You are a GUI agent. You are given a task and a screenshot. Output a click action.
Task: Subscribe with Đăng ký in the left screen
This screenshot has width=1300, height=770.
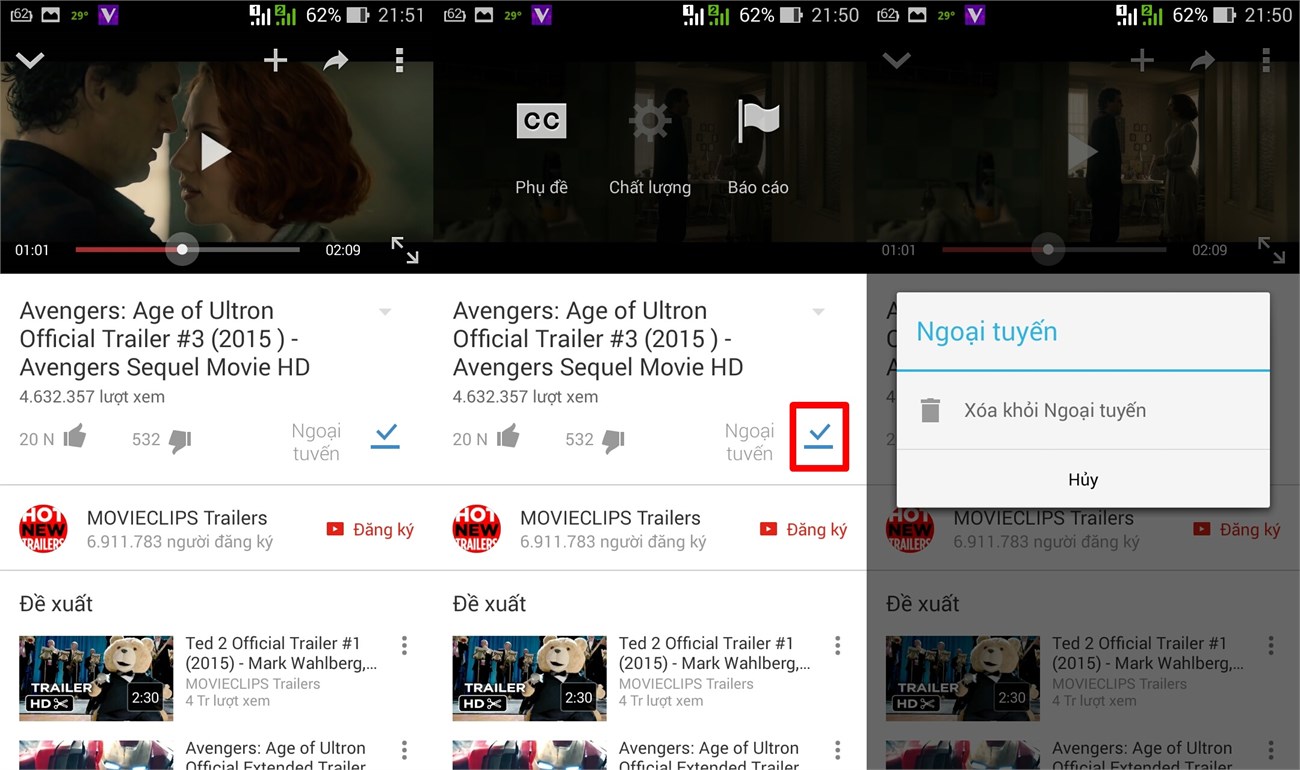pos(370,529)
